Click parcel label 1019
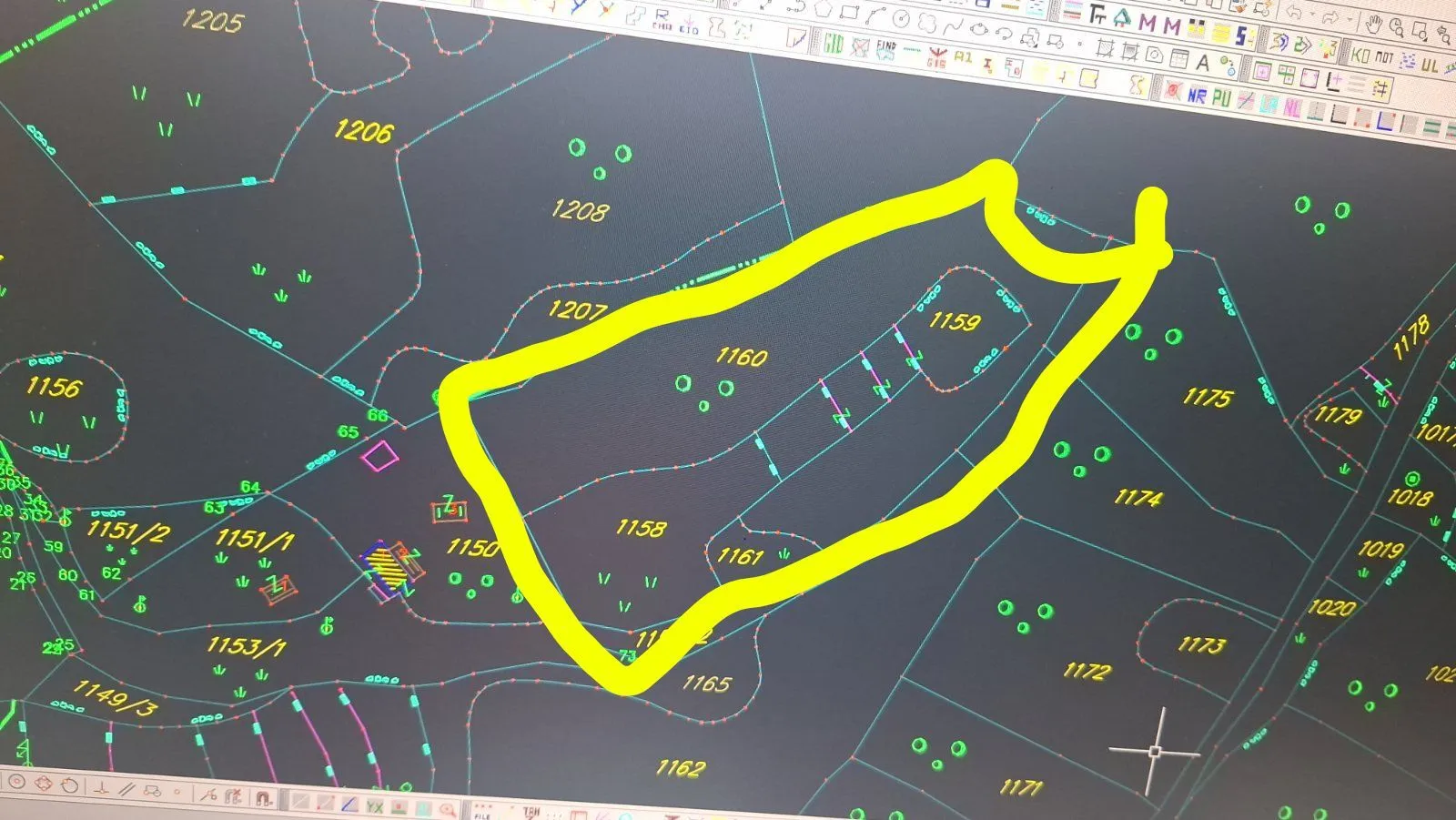Viewport: 1456px width, 820px height. 1380,549
